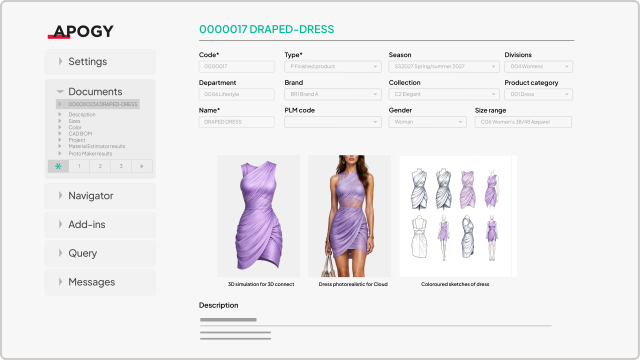Open the Collection dropdown
This screenshot has height=360, width=640.
[444, 94]
